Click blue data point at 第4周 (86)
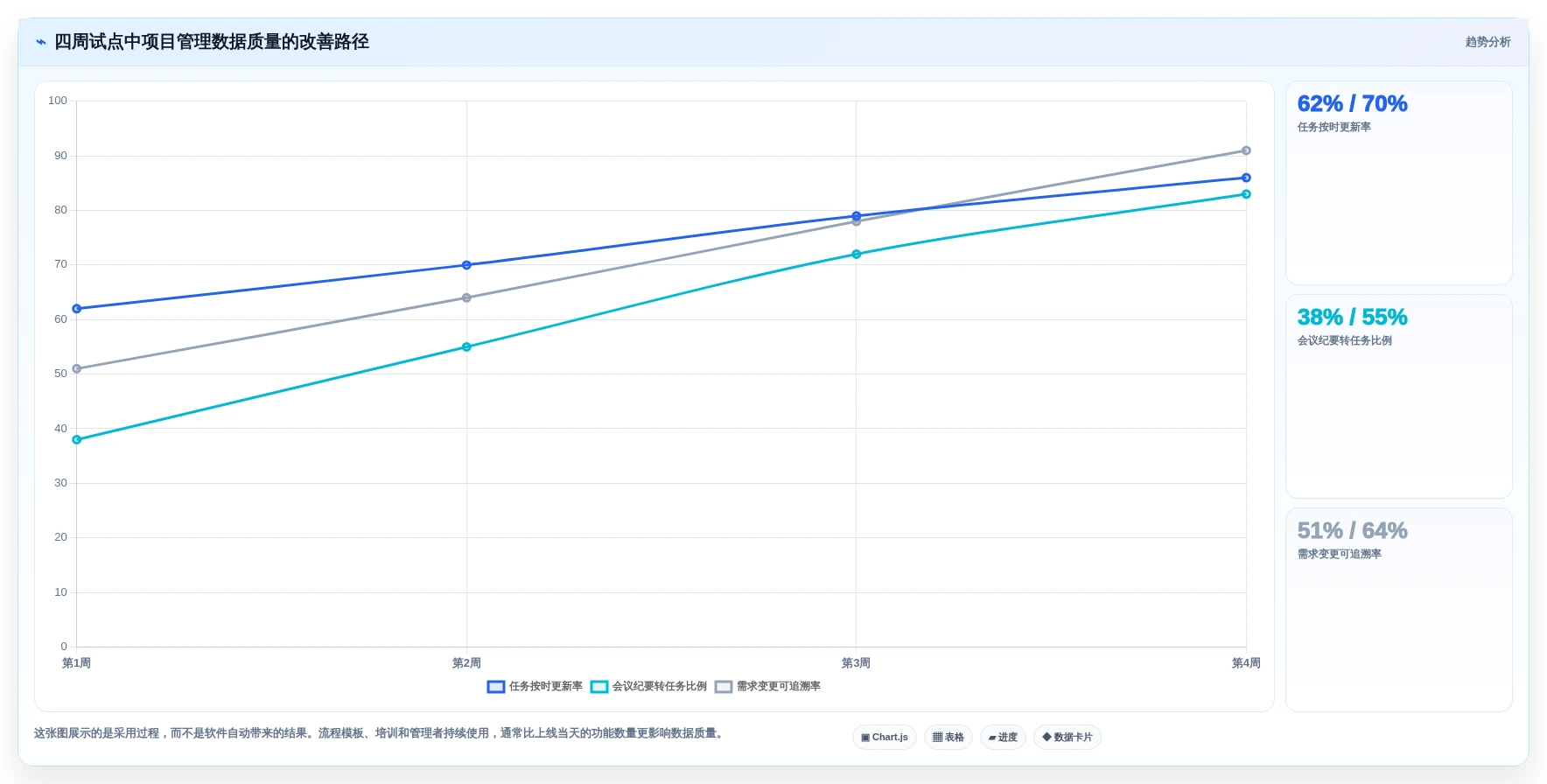 point(1246,178)
